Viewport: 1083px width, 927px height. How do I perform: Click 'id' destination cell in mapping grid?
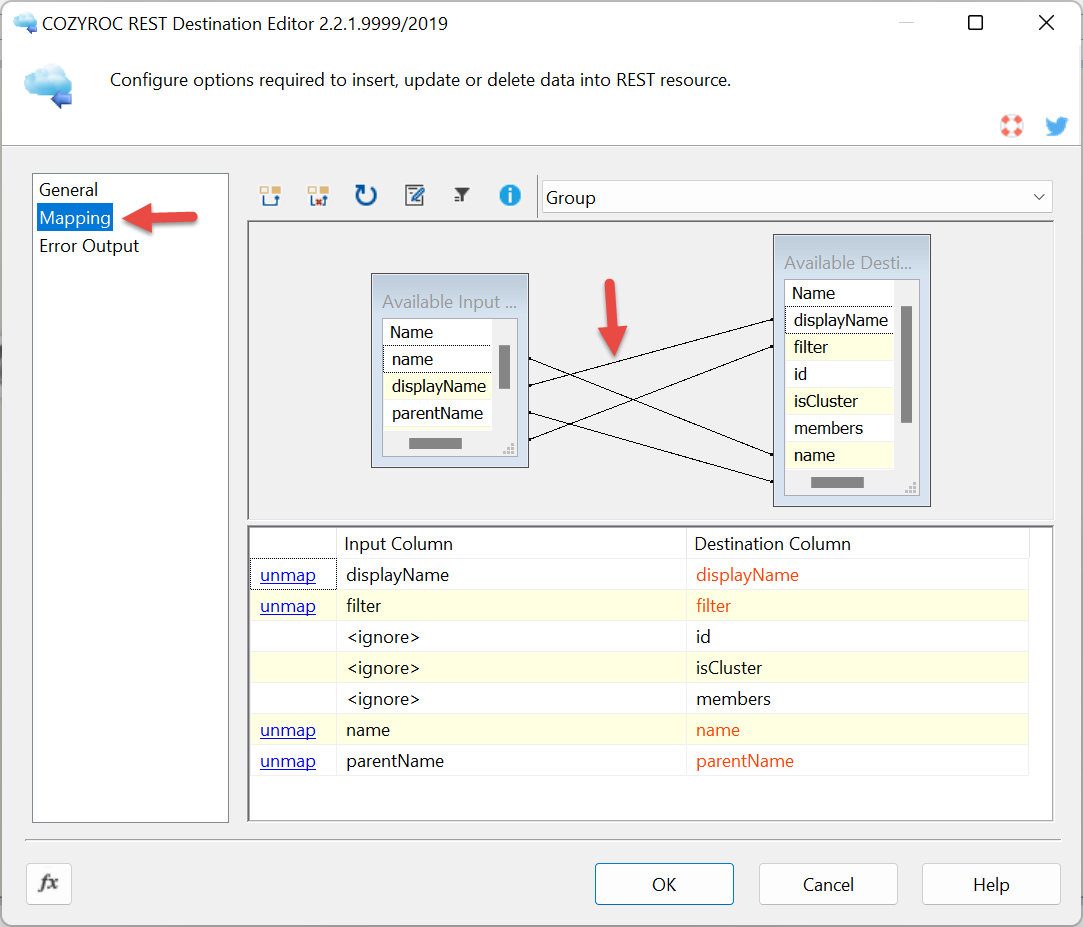point(857,637)
